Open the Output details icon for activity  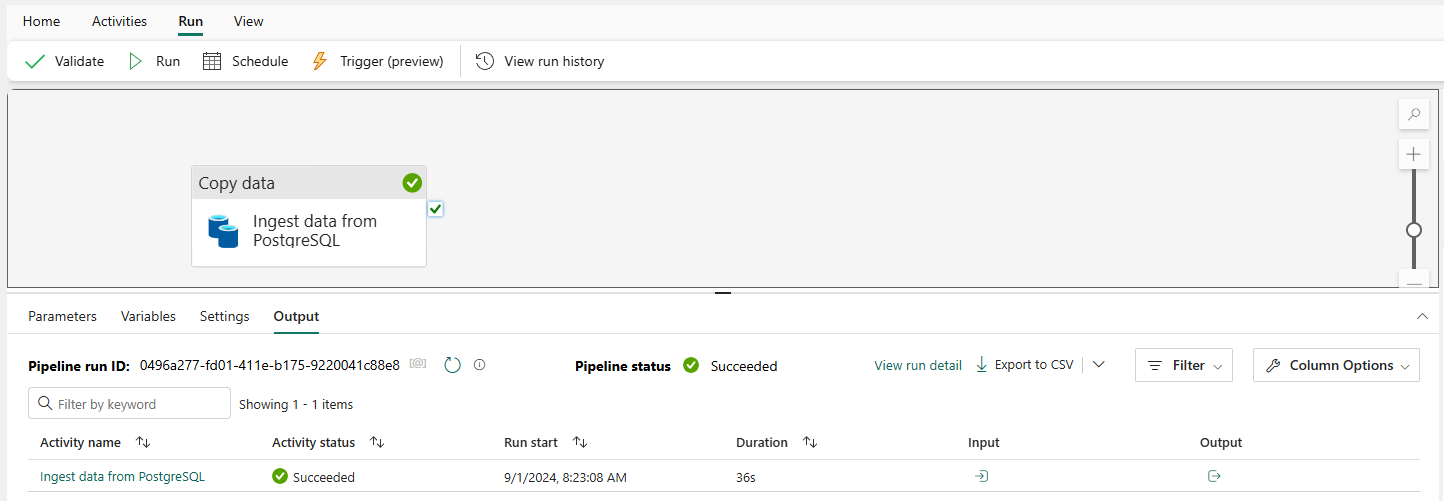click(x=1214, y=476)
